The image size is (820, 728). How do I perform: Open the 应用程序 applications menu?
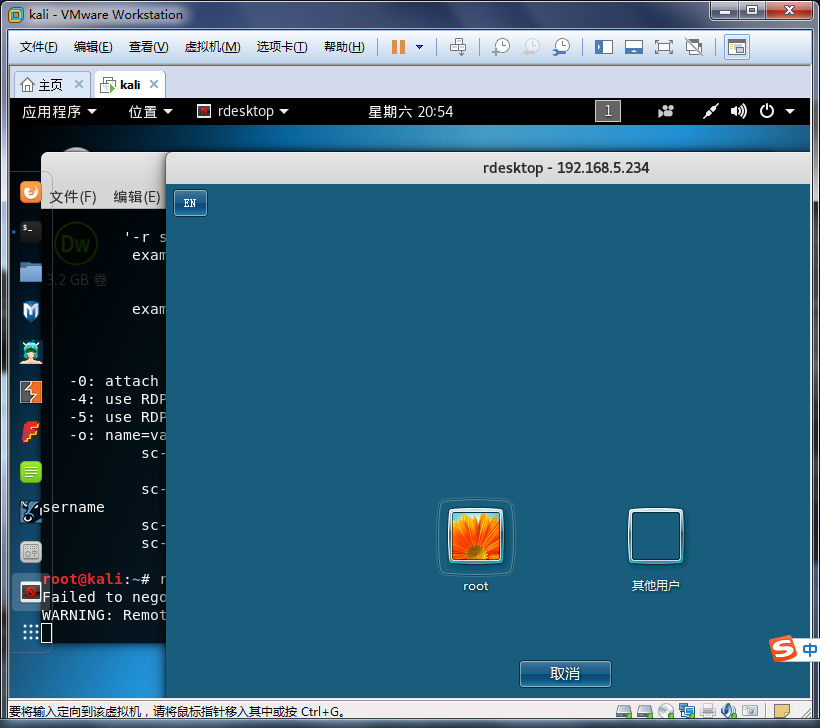pyautogui.click(x=59, y=111)
